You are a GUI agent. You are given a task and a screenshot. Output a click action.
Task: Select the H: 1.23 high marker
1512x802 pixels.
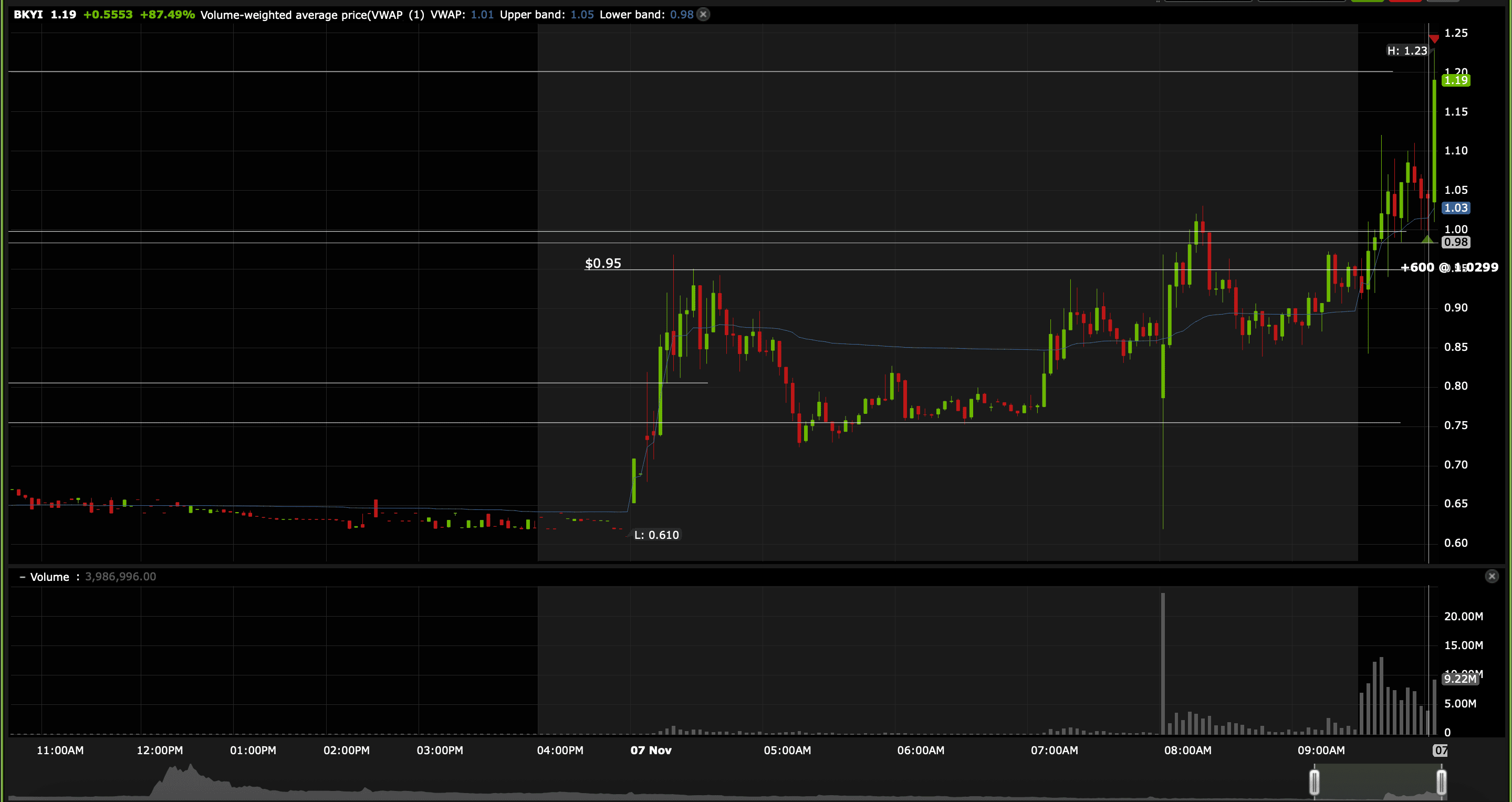pos(1406,51)
